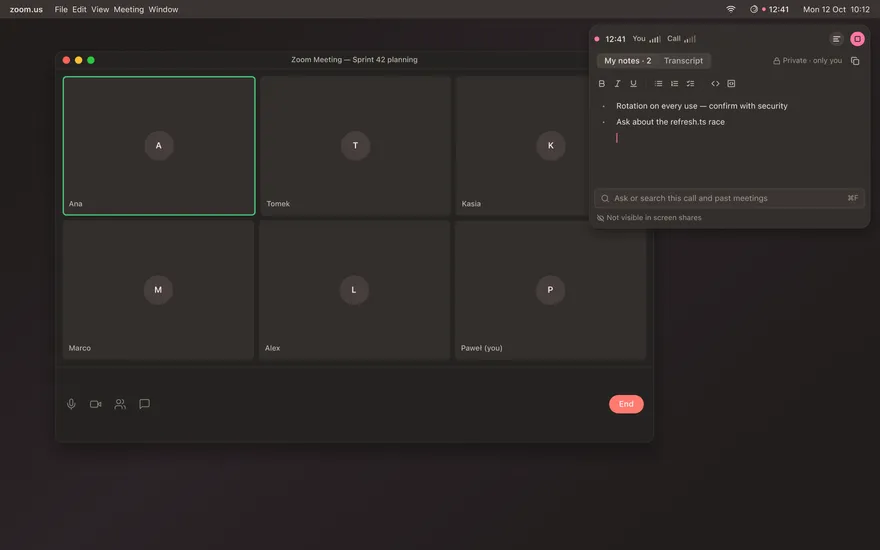Click Private · only you label

click(812, 61)
